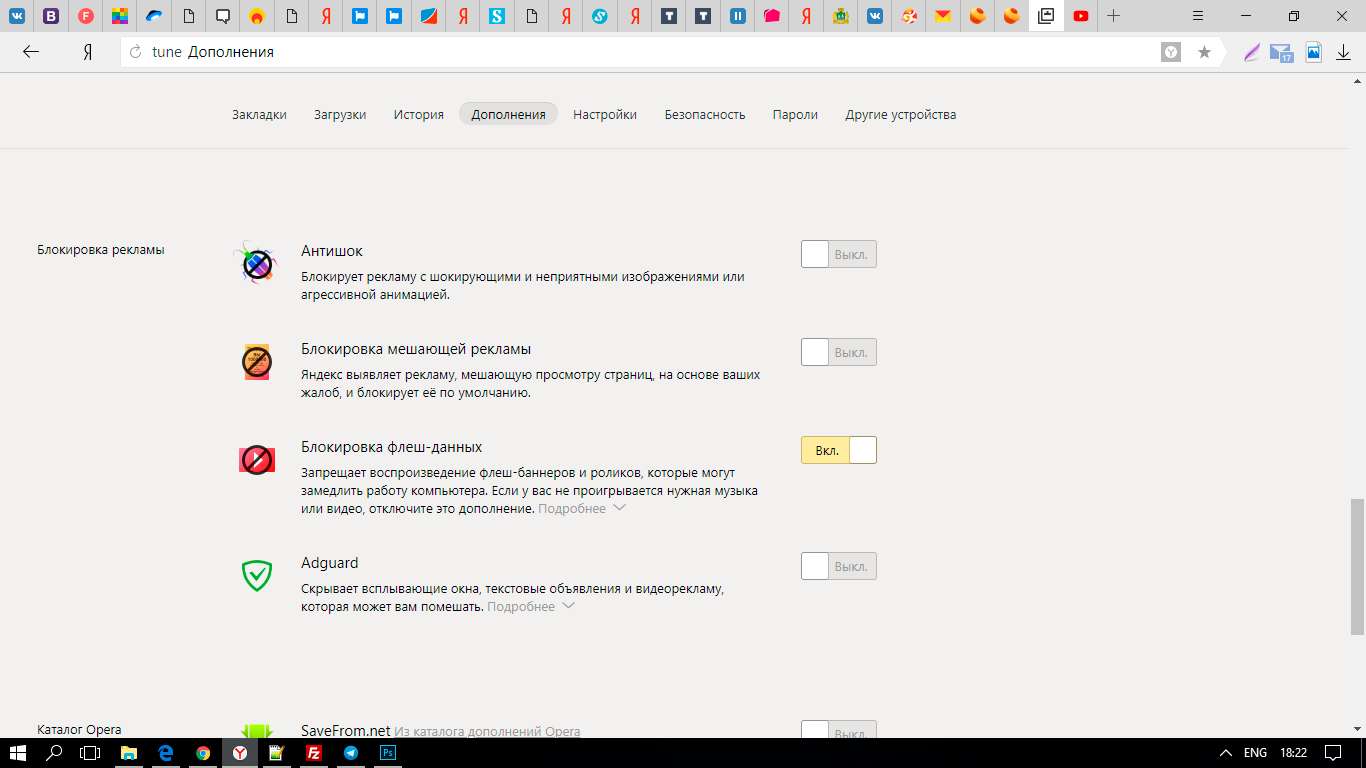Switch to the speech bubble tab
The width and height of the screenshot is (1366, 768).
pos(223,16)
